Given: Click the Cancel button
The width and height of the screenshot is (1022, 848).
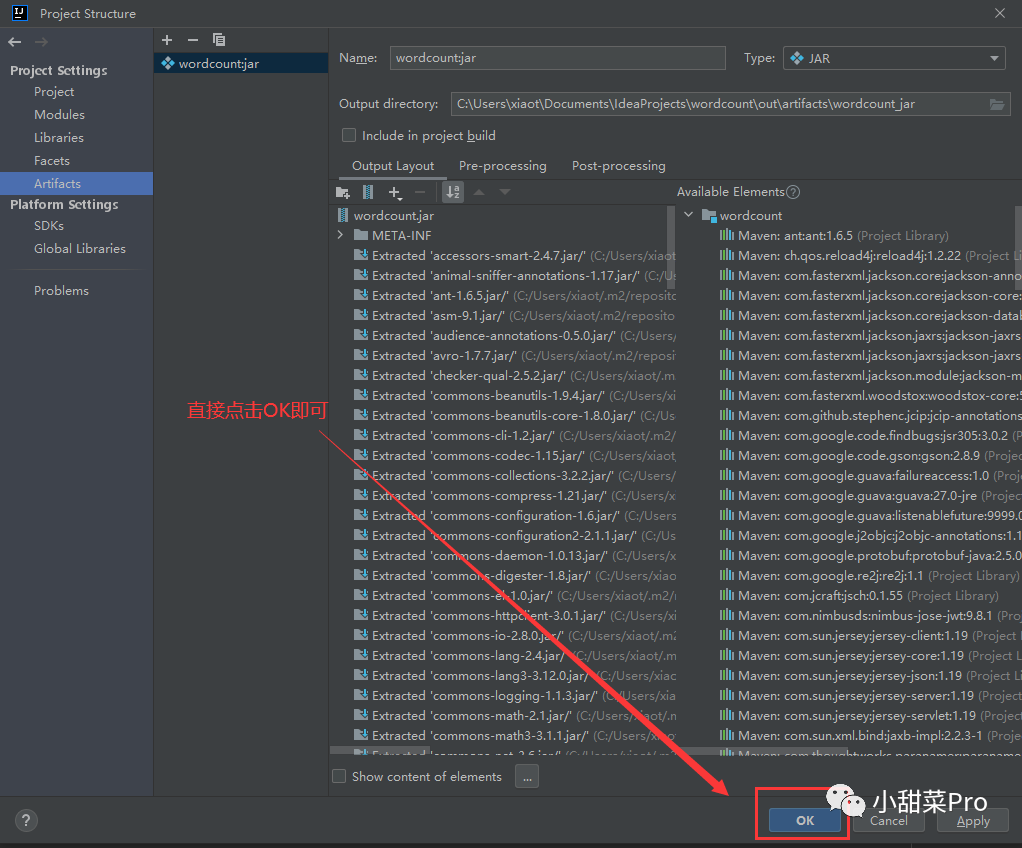Looking at the screenshot, I should [888, 821].
